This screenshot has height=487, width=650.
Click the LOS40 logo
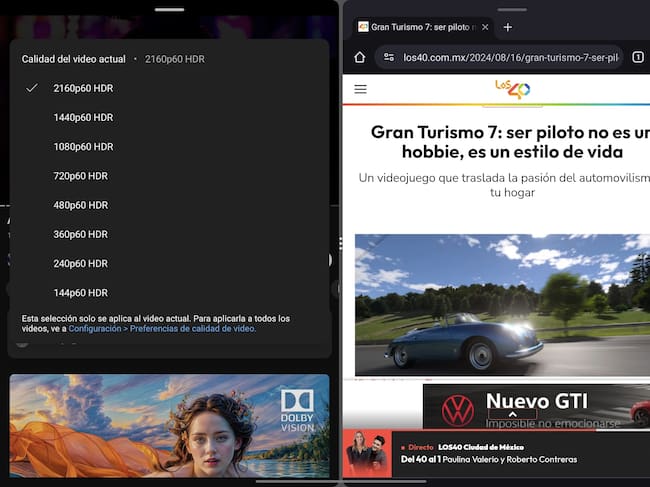pos(512,90)
